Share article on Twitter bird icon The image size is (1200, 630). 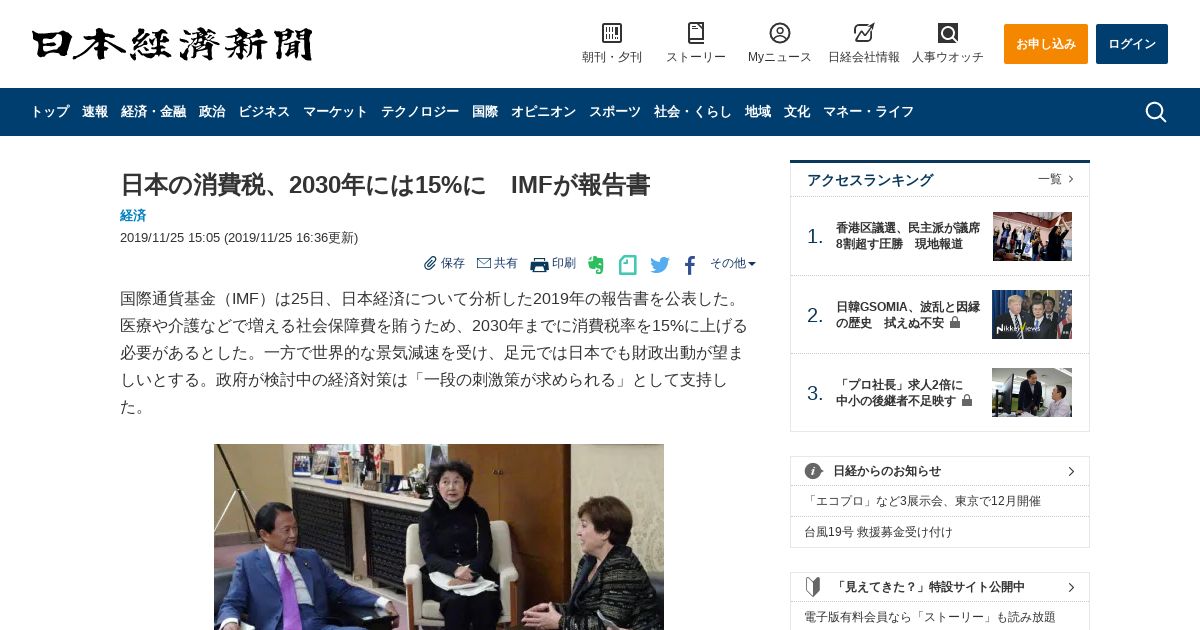point(660,265)
